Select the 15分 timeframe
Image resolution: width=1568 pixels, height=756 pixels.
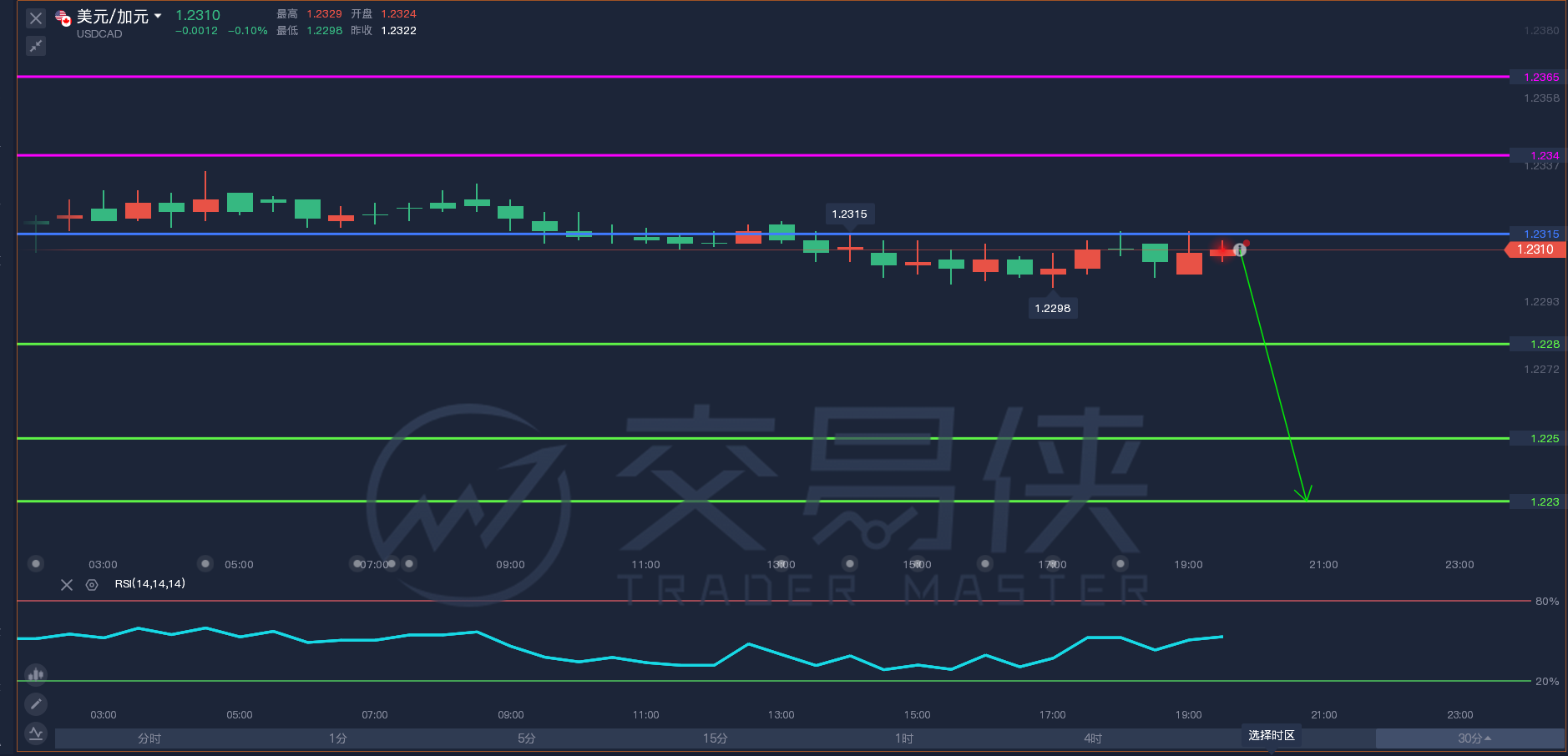715,738
